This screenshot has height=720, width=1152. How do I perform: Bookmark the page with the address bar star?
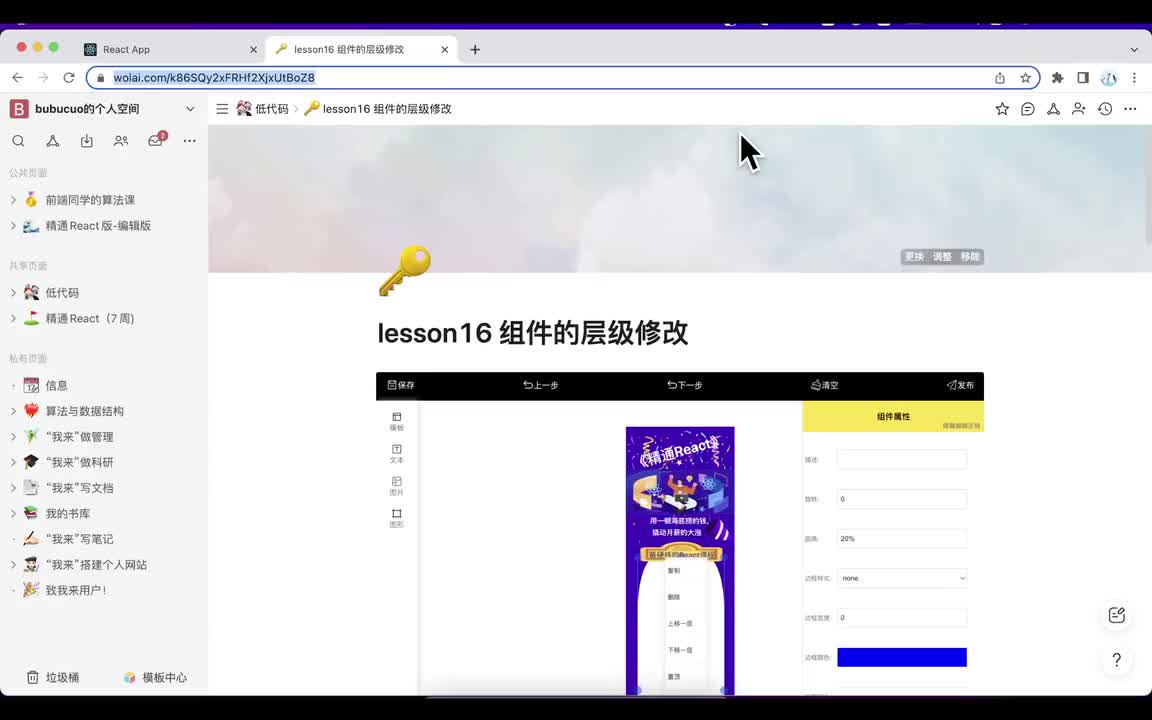[x=1026, y=77]
